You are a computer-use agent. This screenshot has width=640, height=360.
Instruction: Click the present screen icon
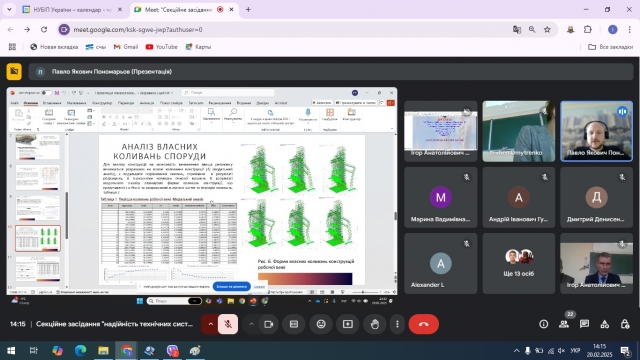click(348, 324)
